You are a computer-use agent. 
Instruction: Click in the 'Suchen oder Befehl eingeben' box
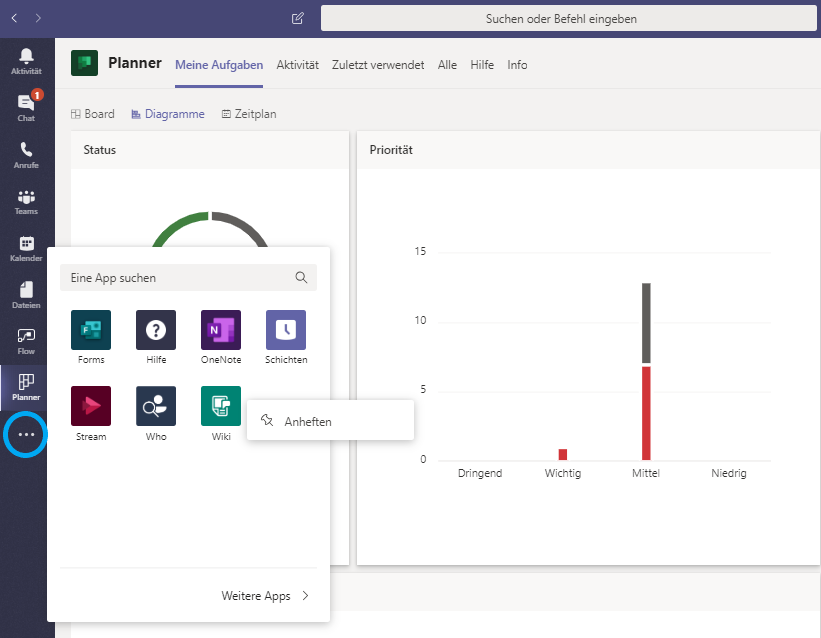(569, 19)
